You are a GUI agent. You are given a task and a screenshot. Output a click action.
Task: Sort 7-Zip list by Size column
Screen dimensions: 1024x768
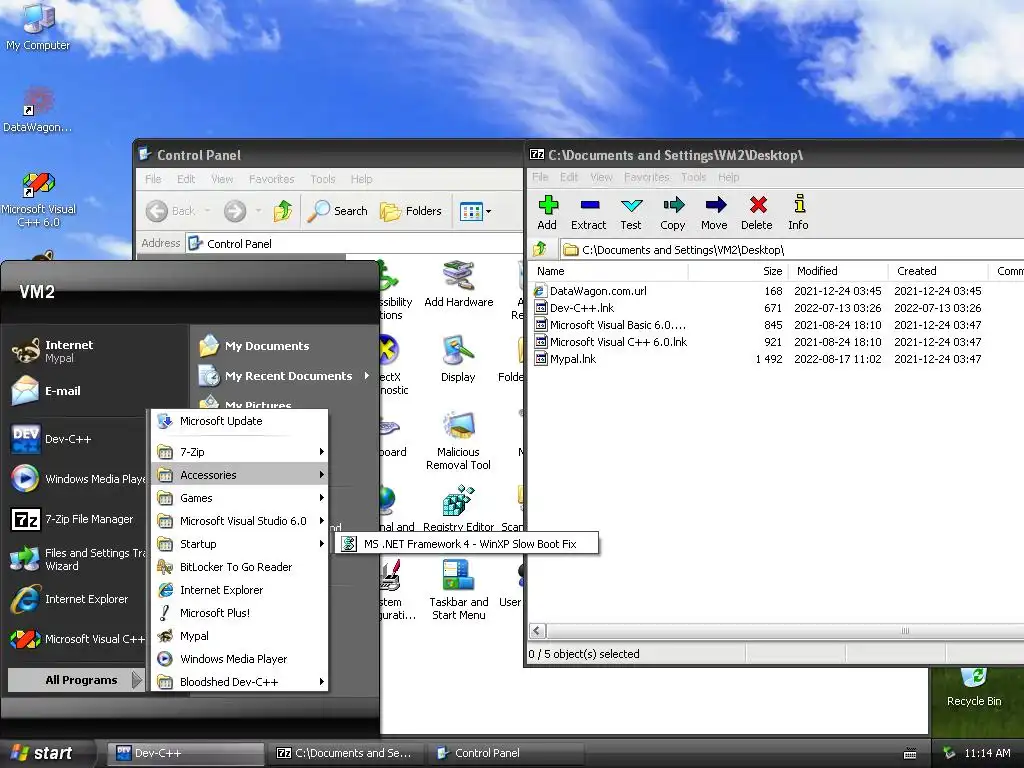pyautogui.click(x=738, y=271)
